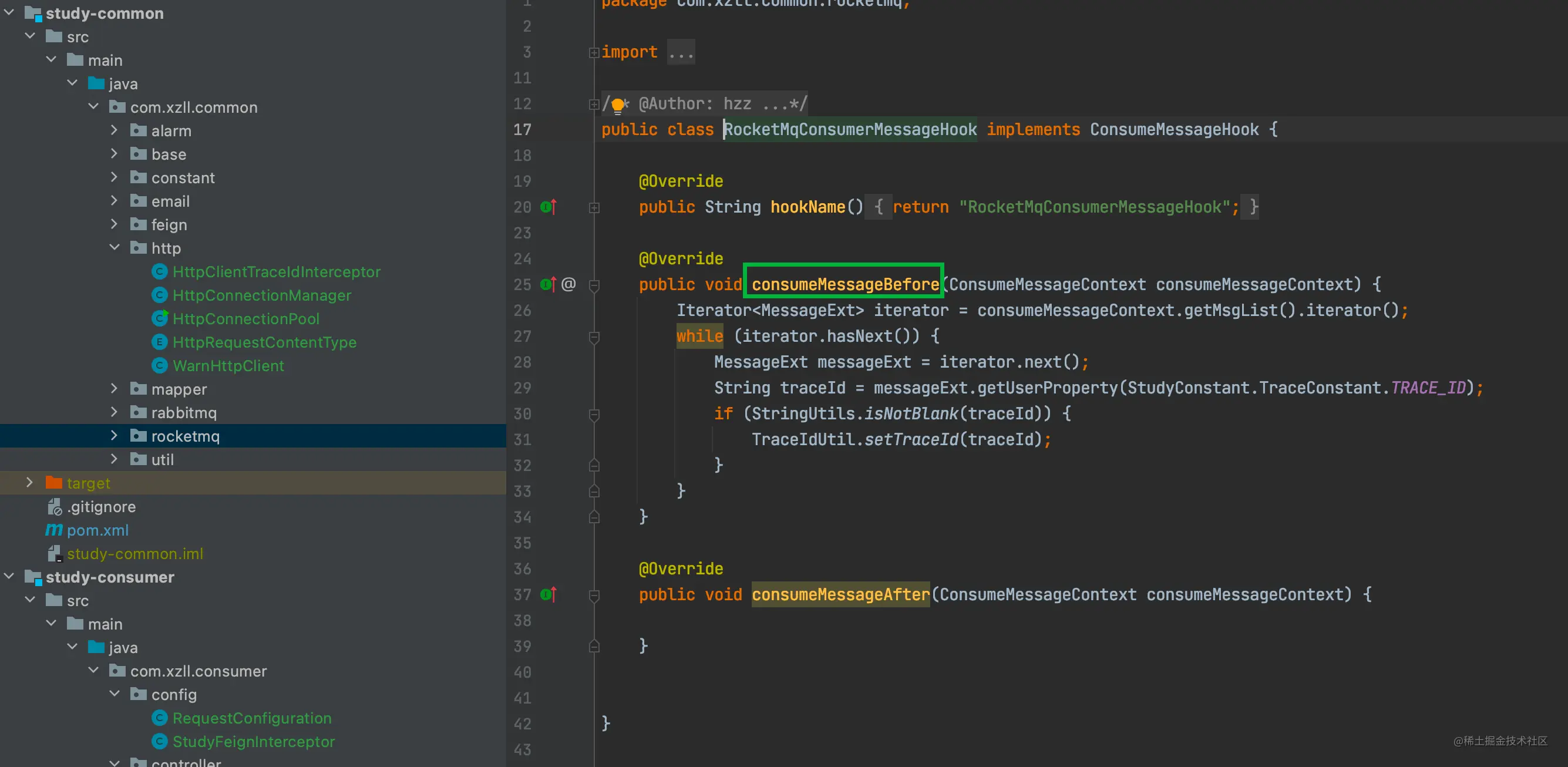Select study-common.iml file
This screenshot has width=1568, height=767.
[135, 554]
